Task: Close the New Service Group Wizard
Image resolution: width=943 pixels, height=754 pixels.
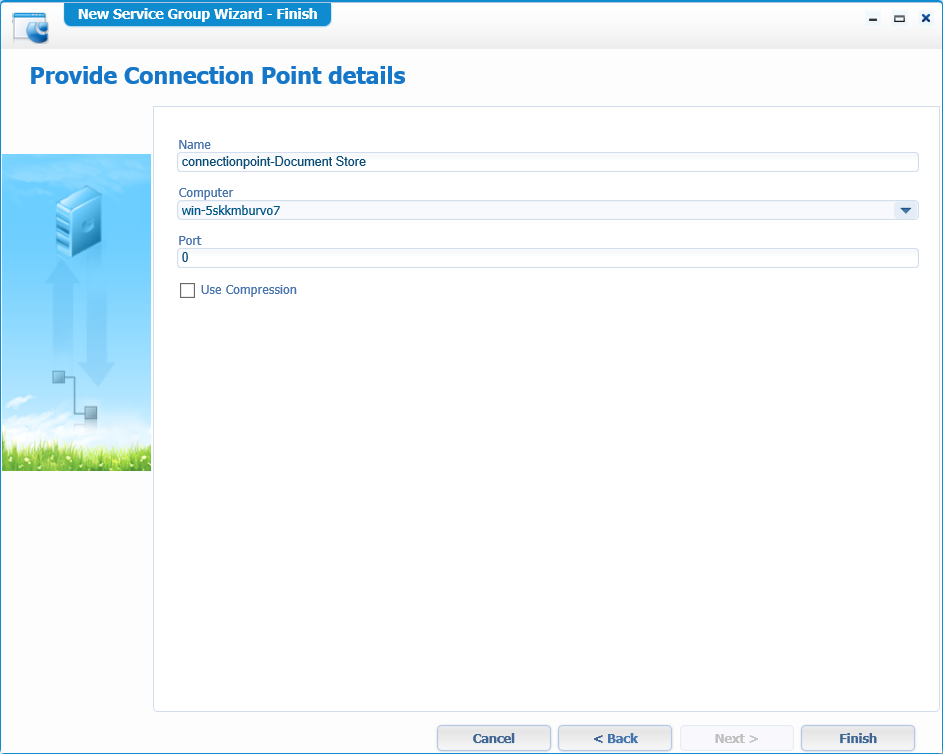Action: (x=925, y=18)
